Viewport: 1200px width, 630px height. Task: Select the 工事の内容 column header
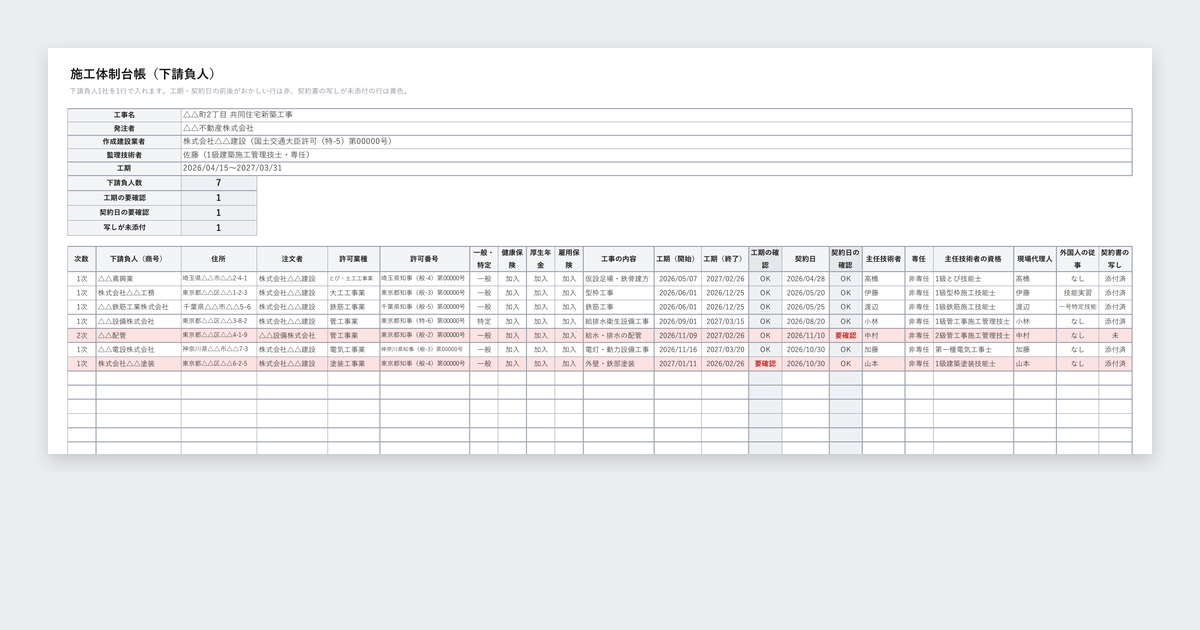tap(618, 259)
